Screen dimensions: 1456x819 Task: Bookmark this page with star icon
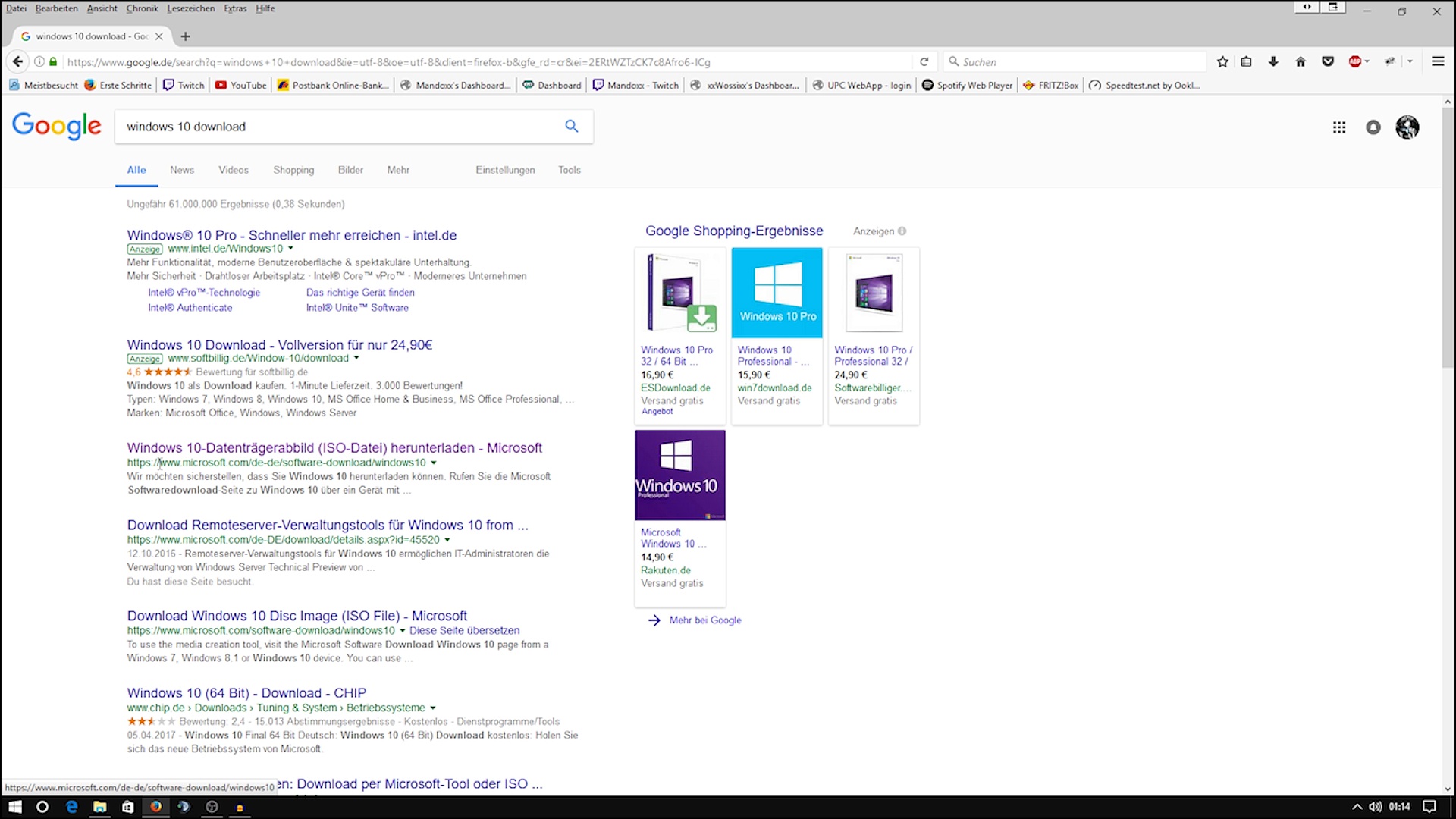pyautogui.click(x=1222, y=62)
